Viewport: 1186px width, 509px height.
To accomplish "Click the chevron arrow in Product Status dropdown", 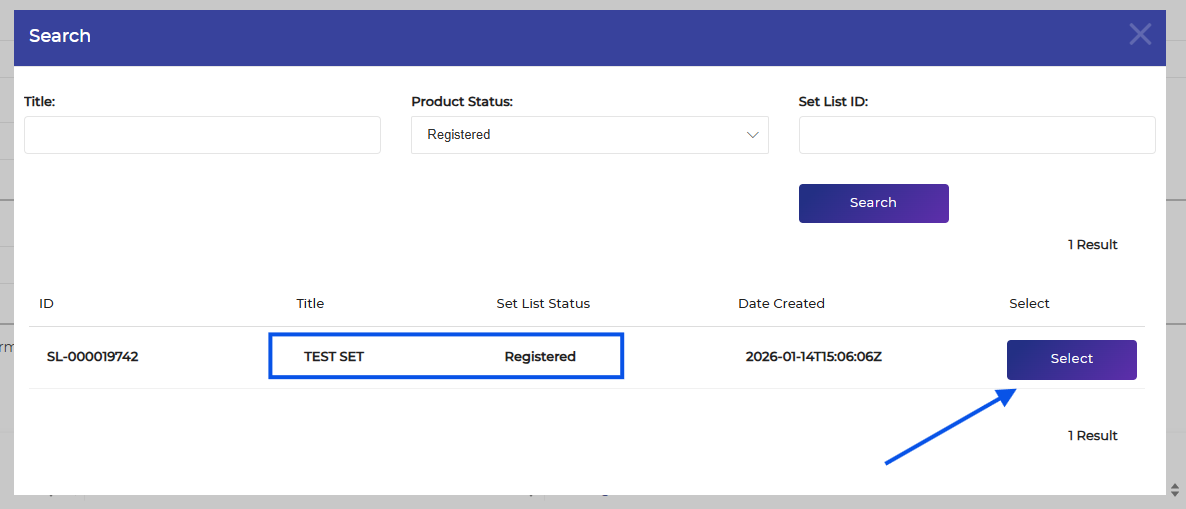I will (753, 135).
